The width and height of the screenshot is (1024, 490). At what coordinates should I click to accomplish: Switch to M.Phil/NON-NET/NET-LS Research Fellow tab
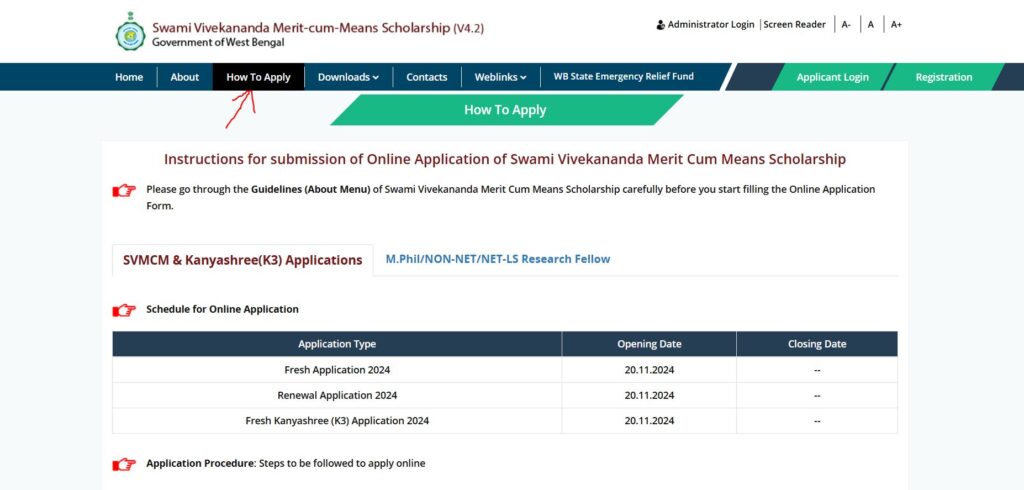(x=497, y=259)
